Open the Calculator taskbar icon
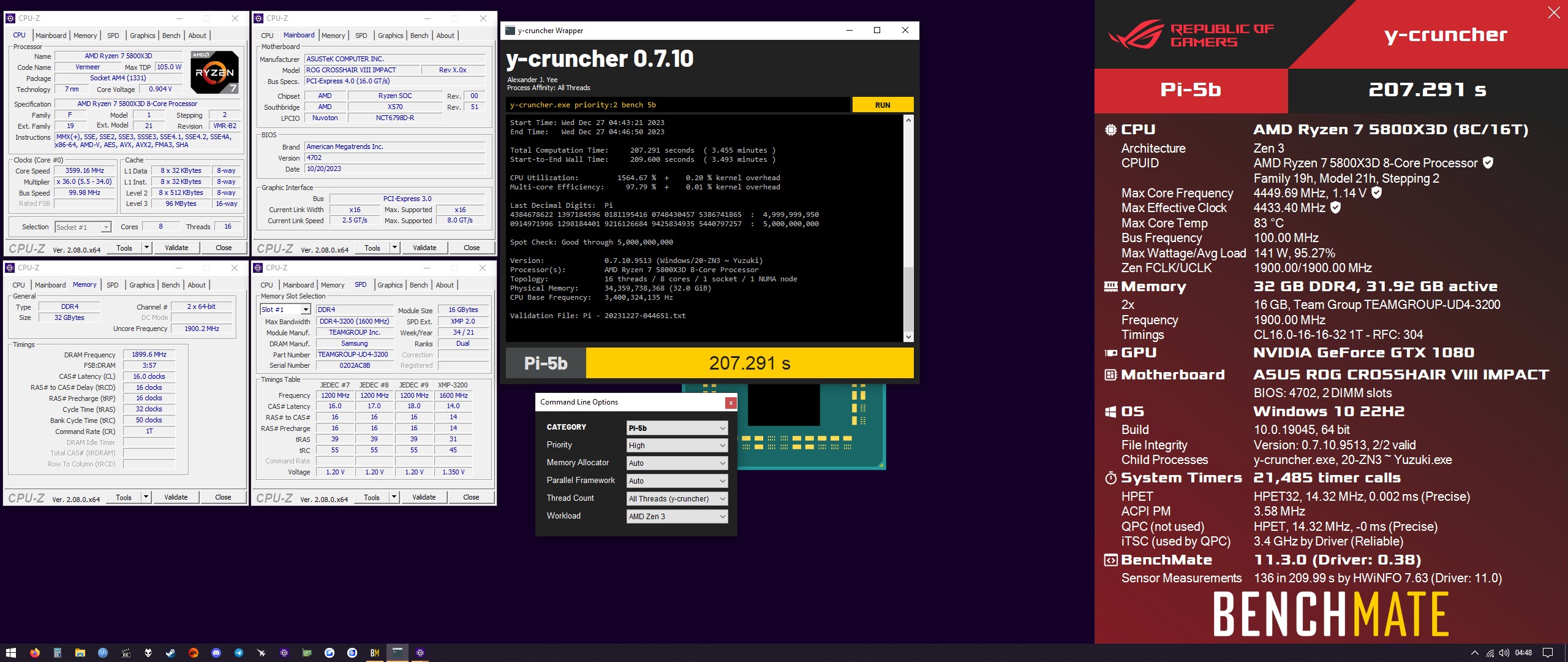The width and height of the screenshot is (1568, 662). tap(58, 653)
